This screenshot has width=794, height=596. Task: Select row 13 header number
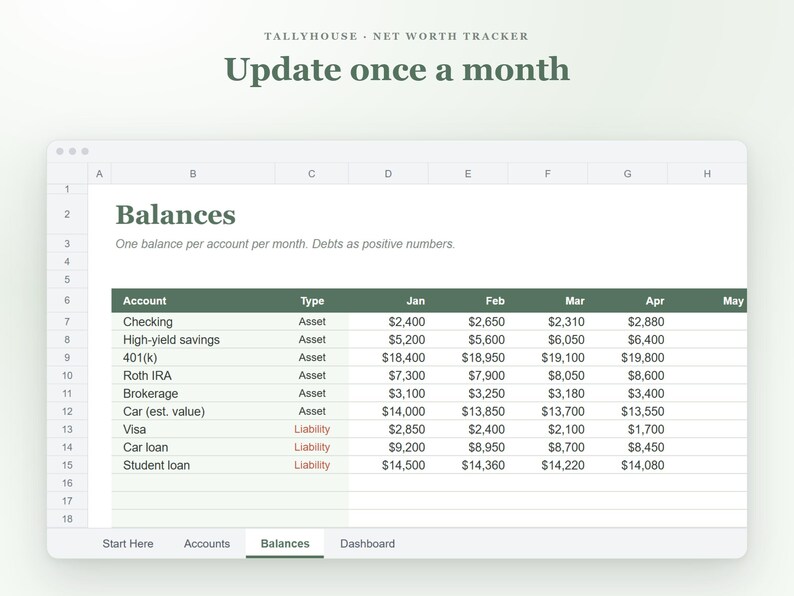pyautogui.click(x=67, y=429)
